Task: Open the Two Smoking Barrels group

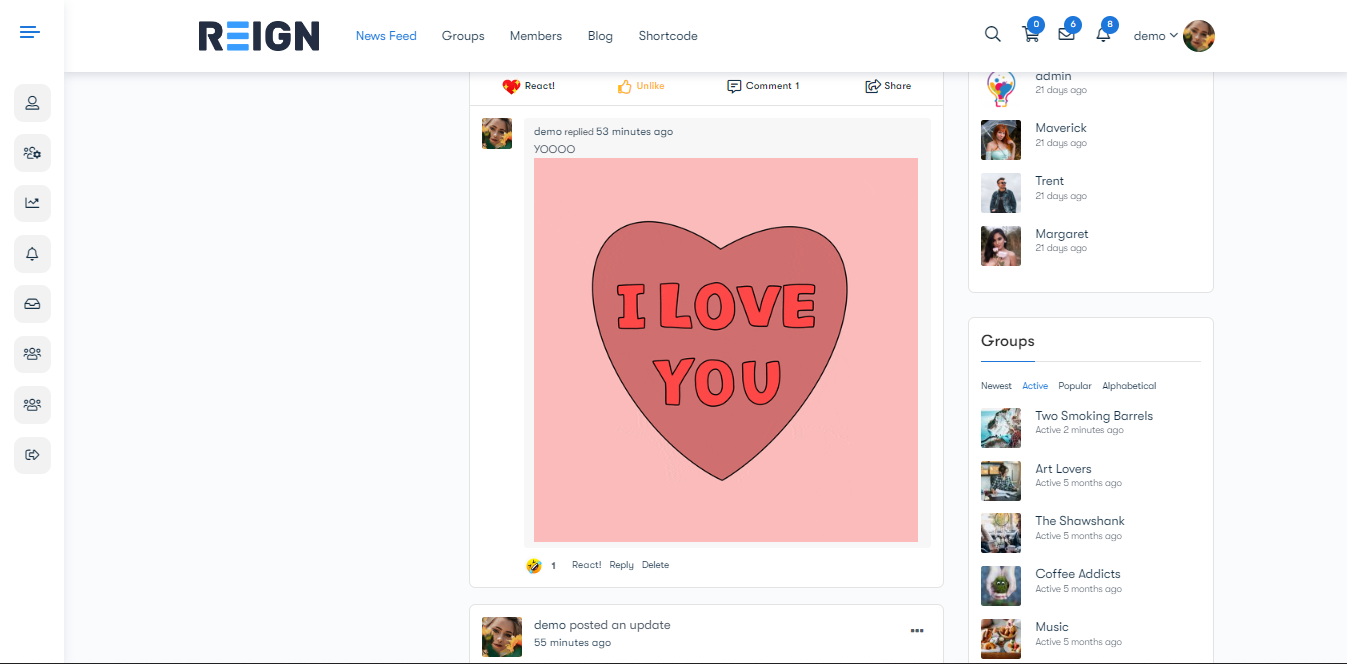Action: (x=1093, y=415)
